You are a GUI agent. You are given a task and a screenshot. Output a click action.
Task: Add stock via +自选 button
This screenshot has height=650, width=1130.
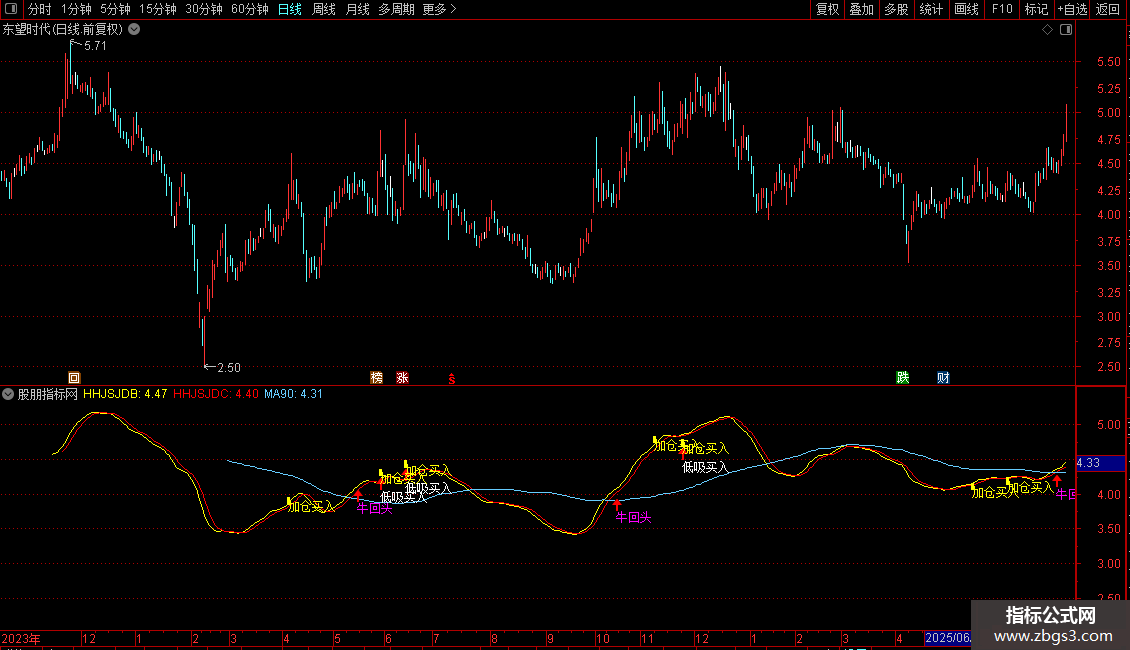[1072, 9]
